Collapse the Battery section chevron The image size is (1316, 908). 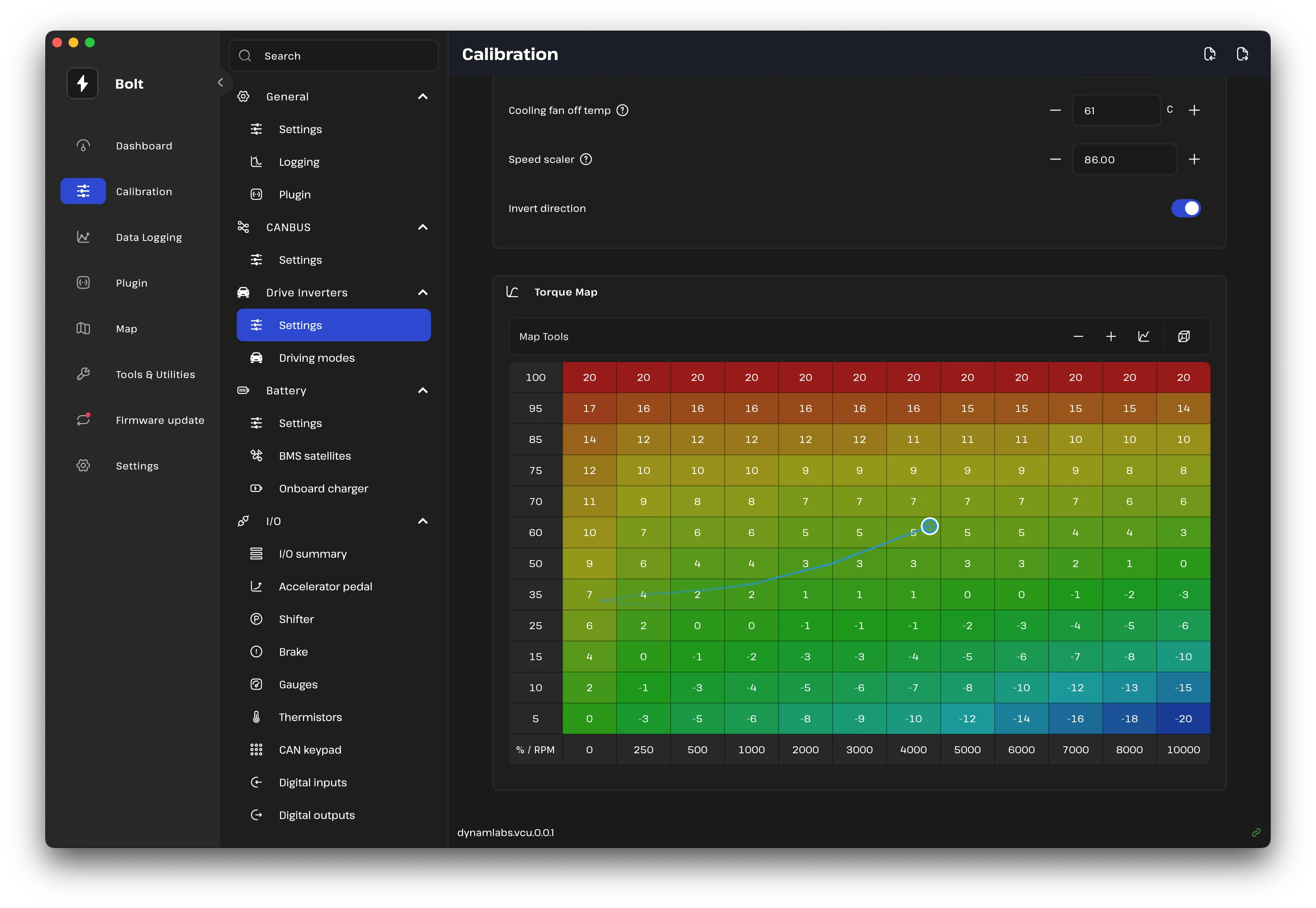422,390
